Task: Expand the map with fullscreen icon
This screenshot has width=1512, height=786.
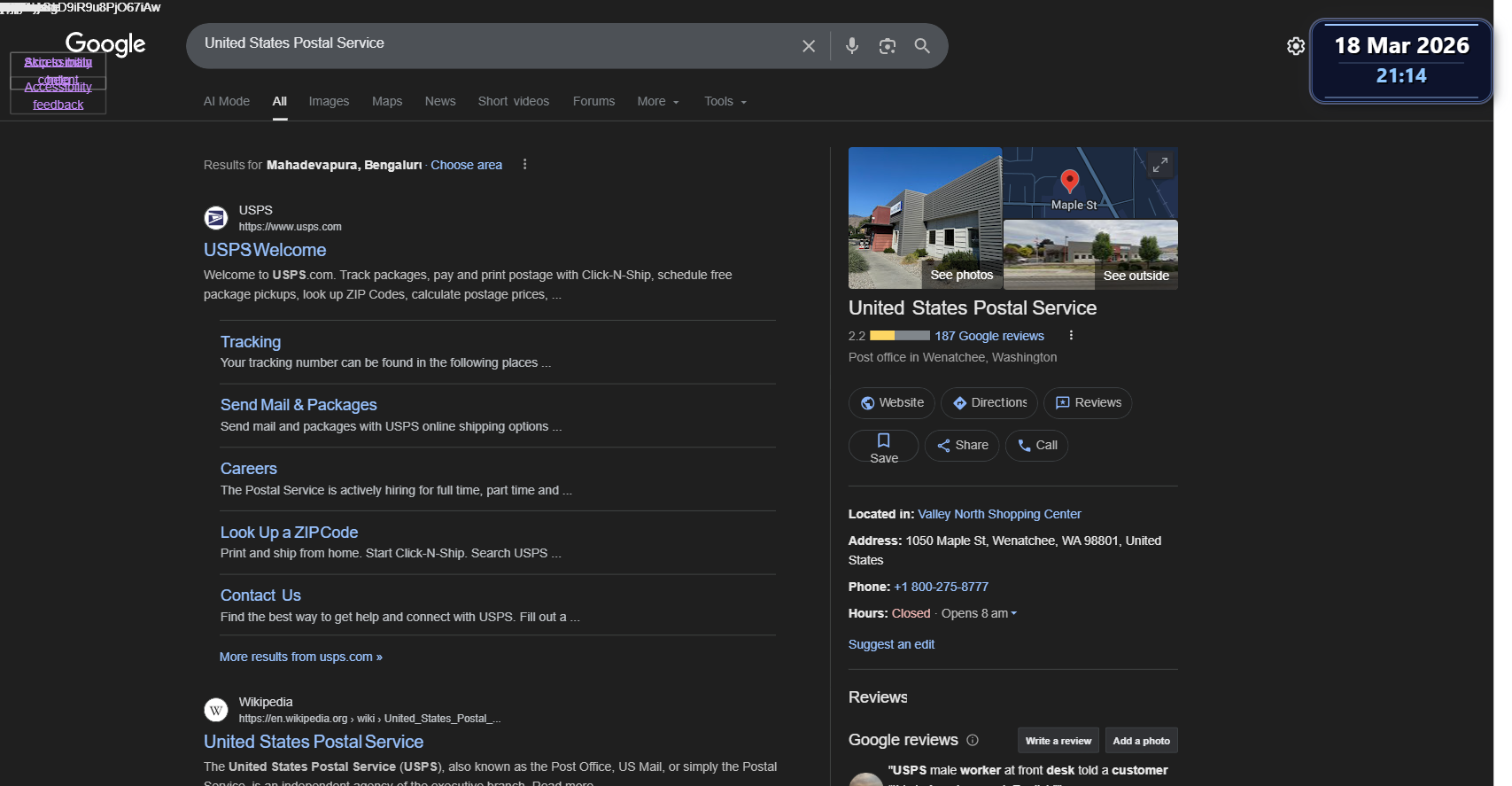Action: 1159,165
